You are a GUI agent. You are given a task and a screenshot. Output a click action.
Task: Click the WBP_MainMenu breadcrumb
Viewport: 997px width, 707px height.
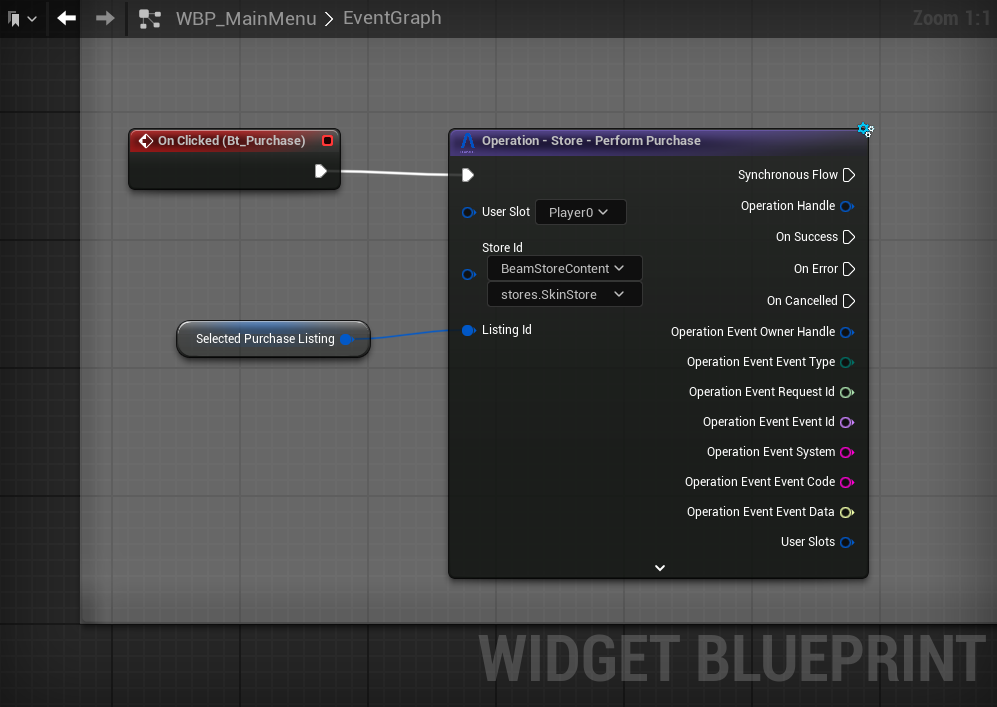click(246, 19)
